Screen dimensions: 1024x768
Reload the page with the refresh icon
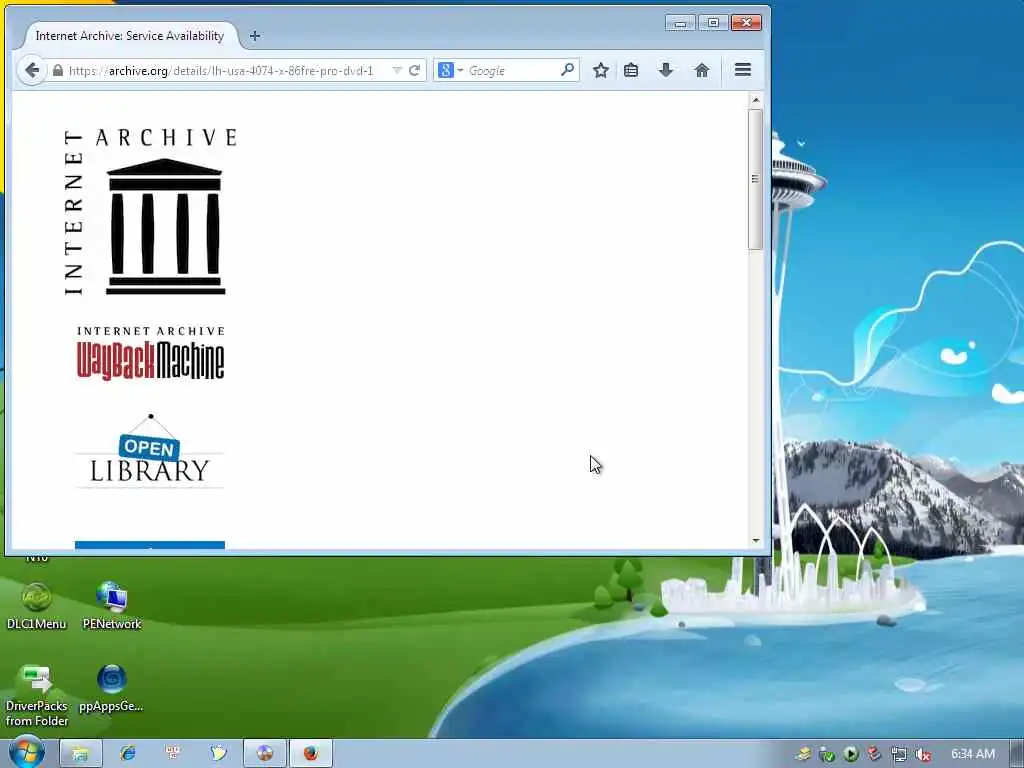414,71
